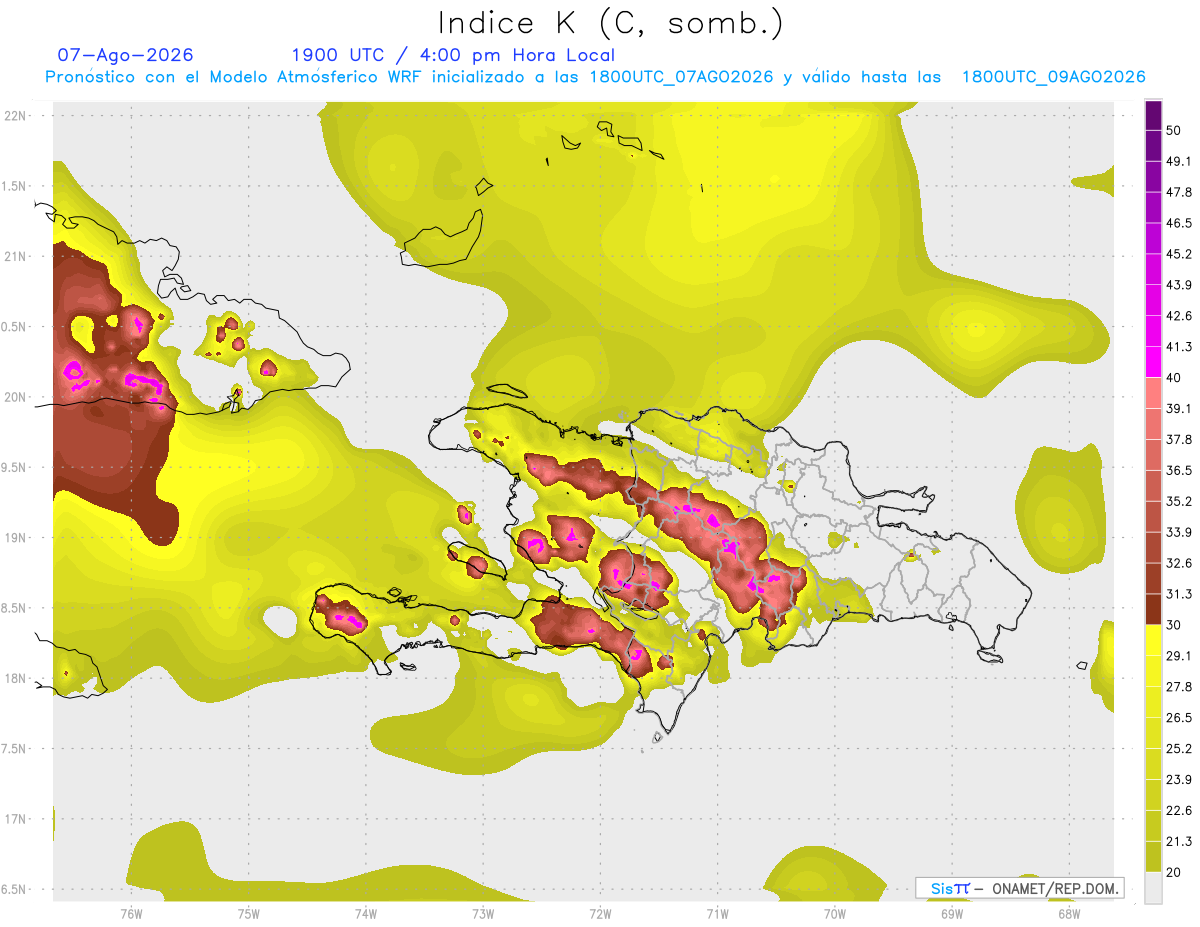Click the colorbar label "22.6"

point(1179,810)
